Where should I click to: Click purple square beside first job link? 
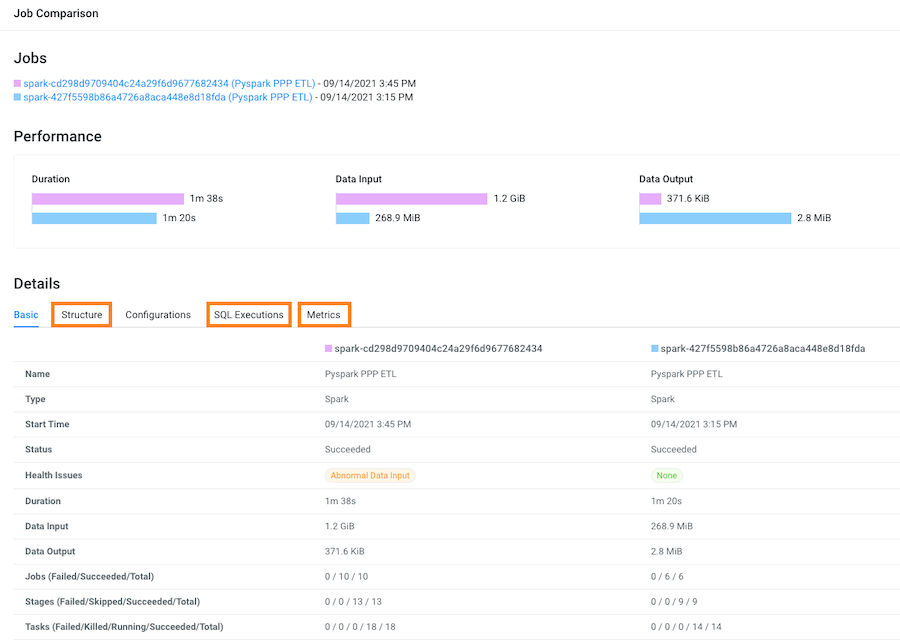pyautogui.click(x=17, y=84)
